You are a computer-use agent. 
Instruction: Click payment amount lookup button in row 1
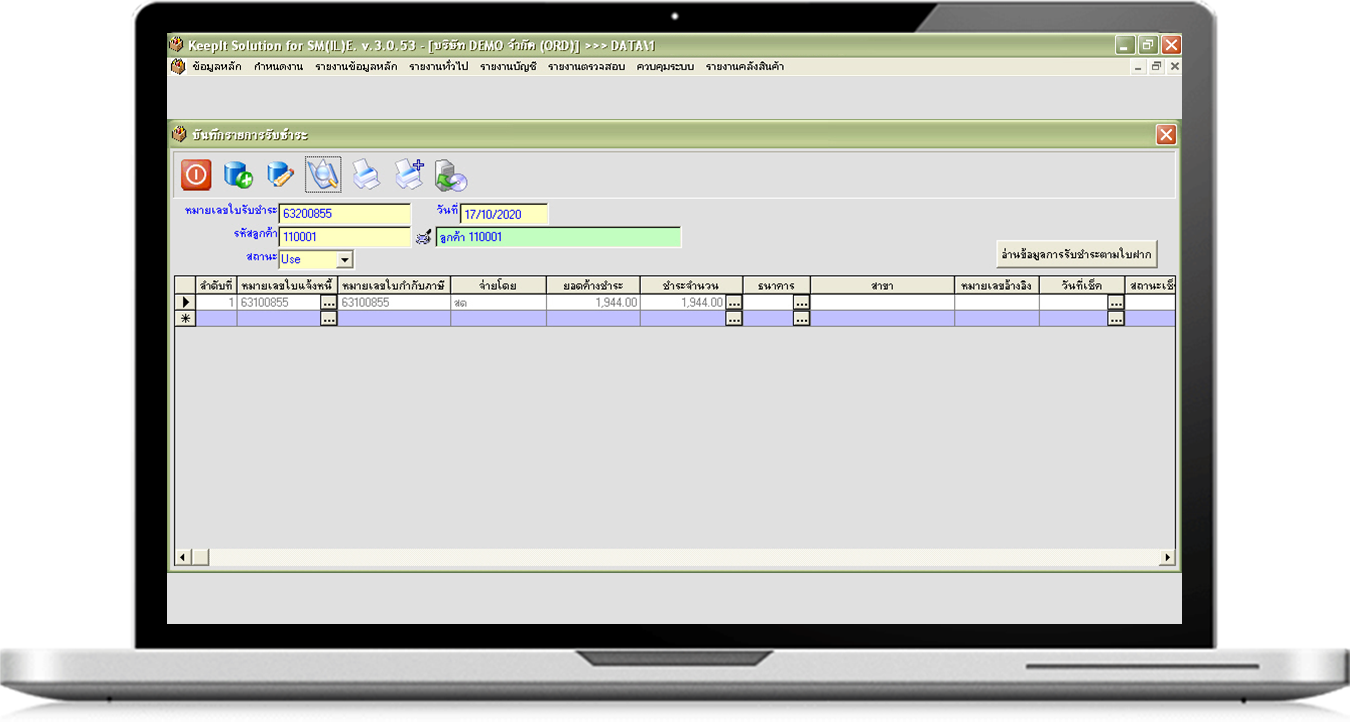pos(734,302)
